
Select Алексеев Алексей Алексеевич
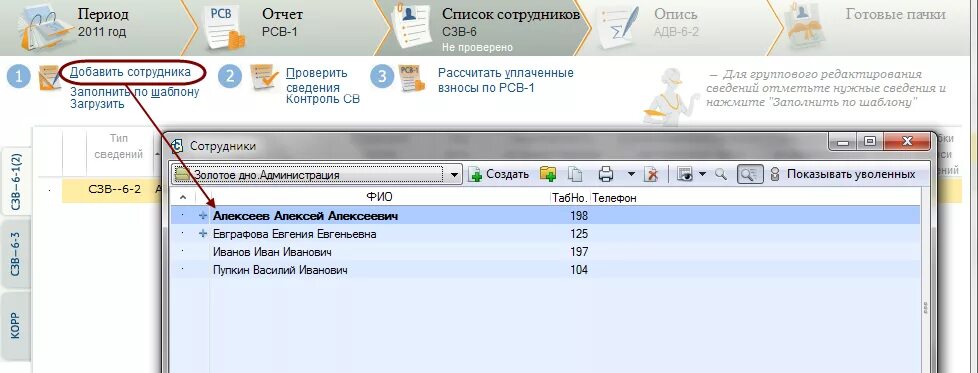[305, 216]
